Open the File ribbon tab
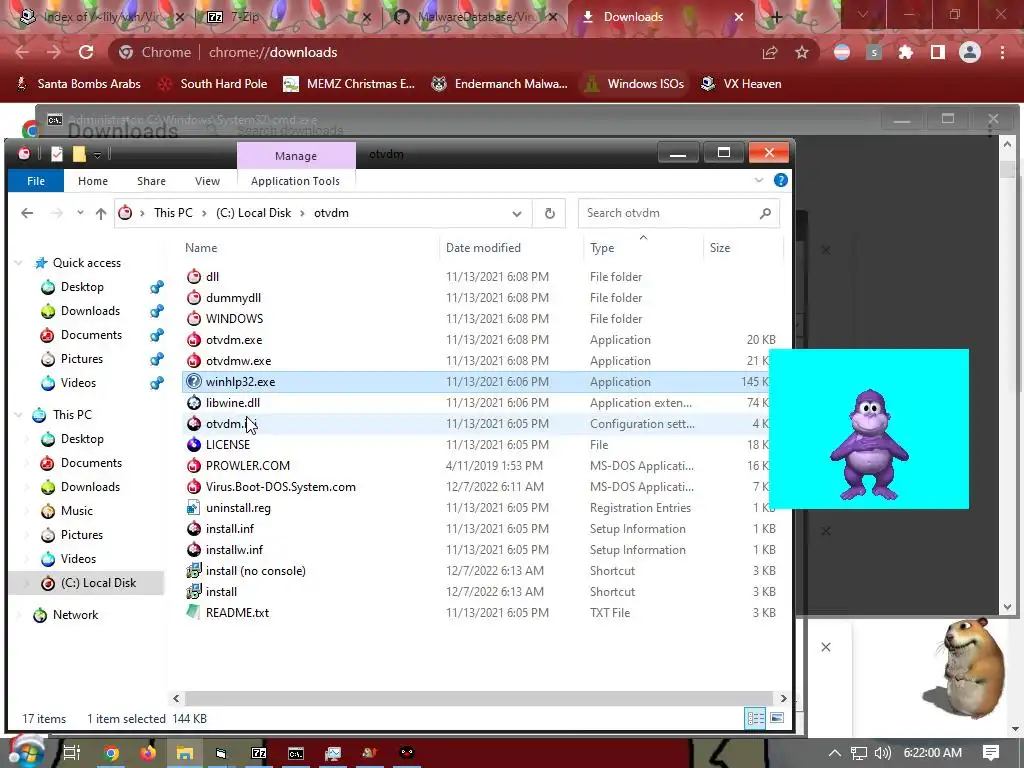 pyautogui.click(x=36, y=181)
